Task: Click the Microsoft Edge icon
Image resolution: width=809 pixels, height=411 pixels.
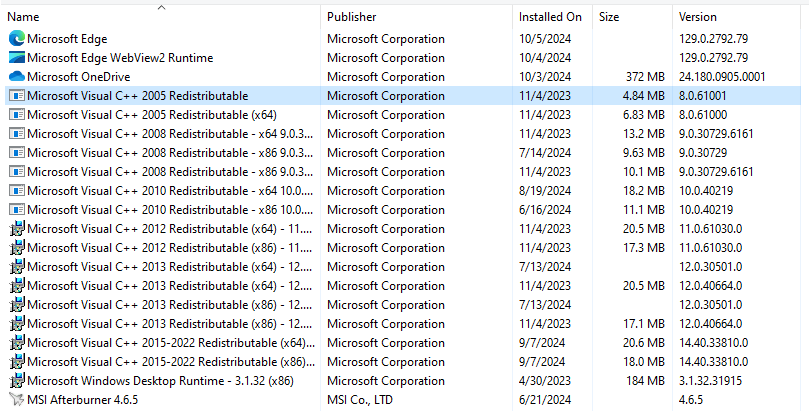Action: [x=16, y=39]
